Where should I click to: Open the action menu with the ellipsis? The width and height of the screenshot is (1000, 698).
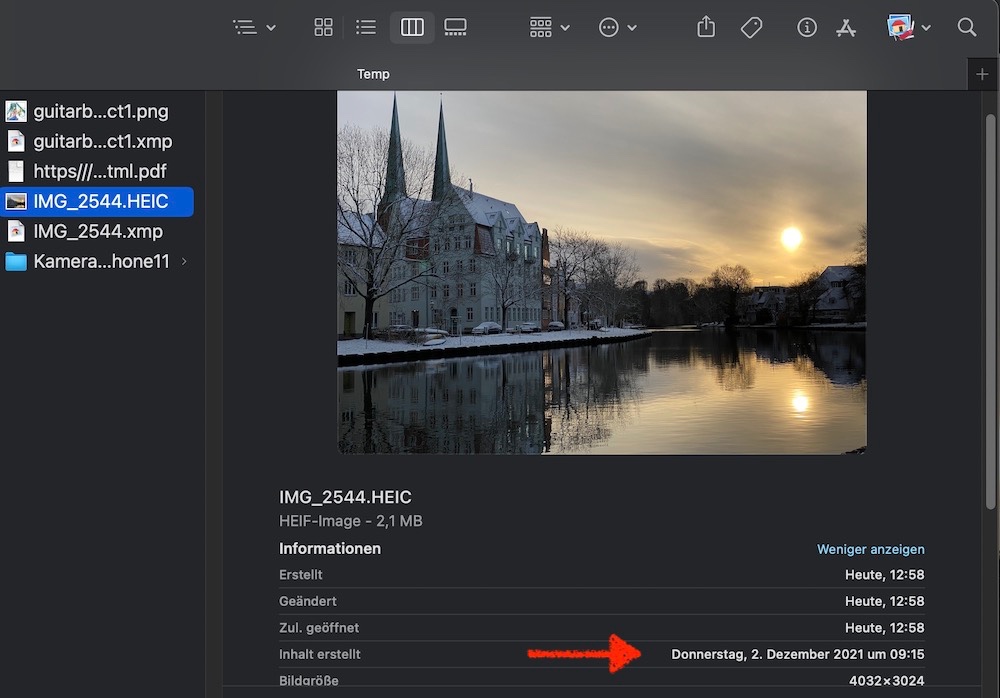pyautogui.click(x=617, y=28)
